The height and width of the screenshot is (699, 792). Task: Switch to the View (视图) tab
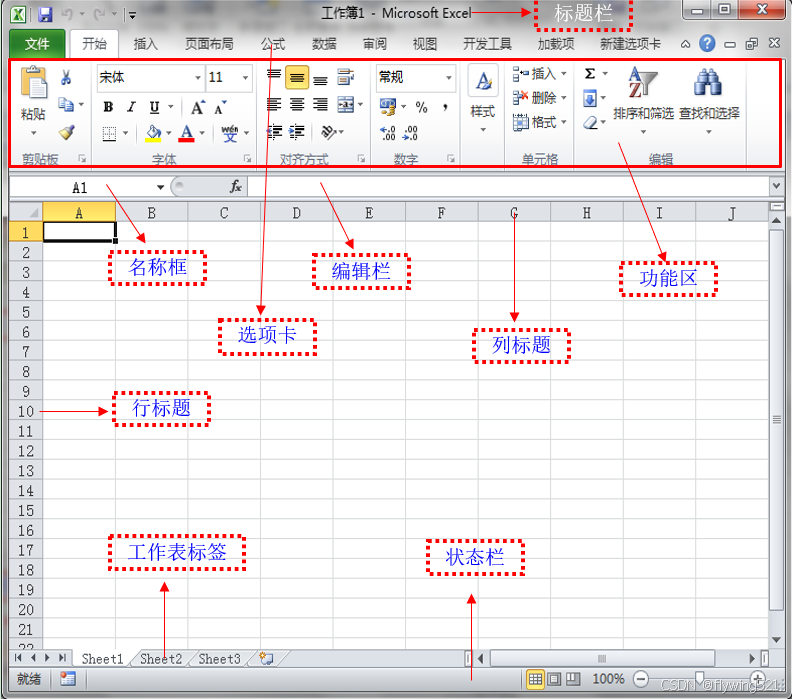tap(424, 44)
